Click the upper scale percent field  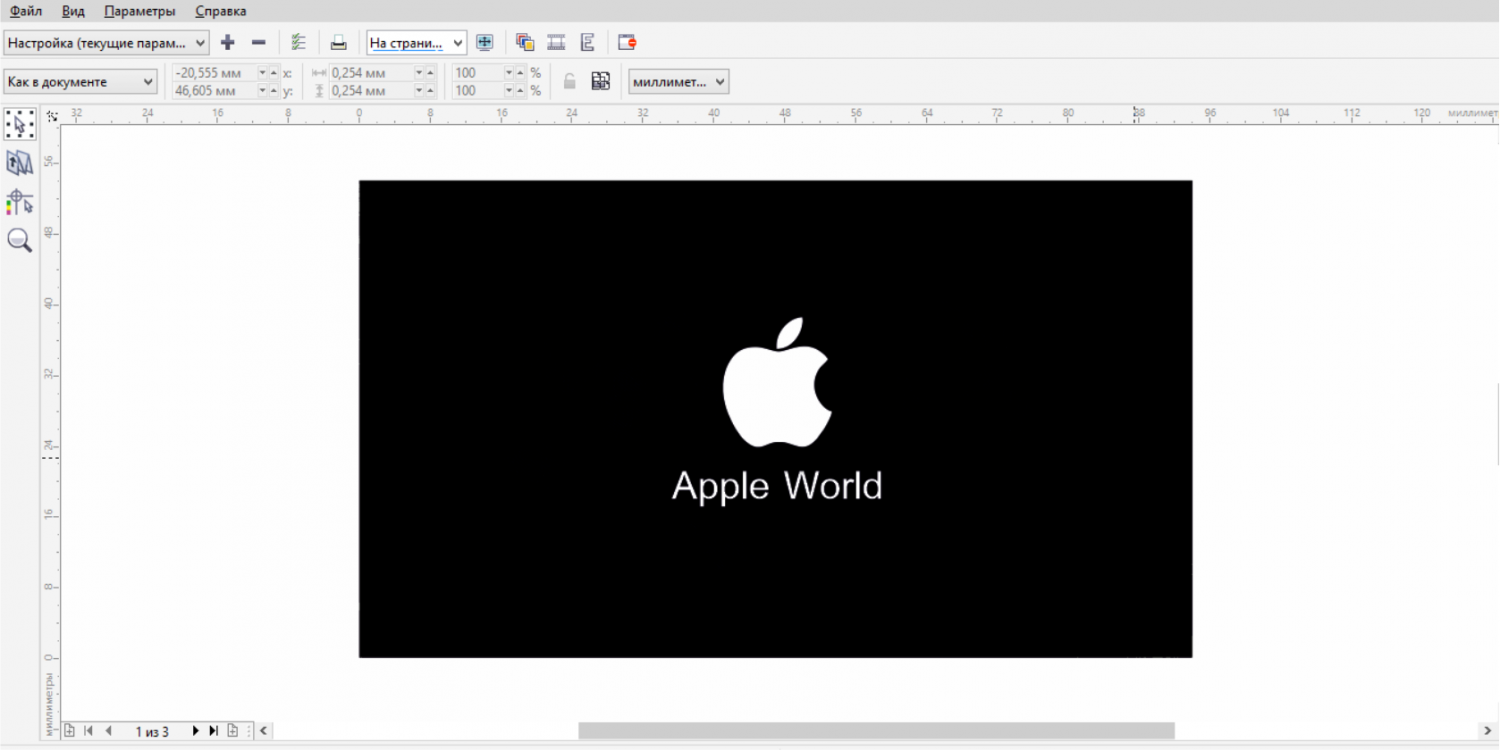[477, 73]
